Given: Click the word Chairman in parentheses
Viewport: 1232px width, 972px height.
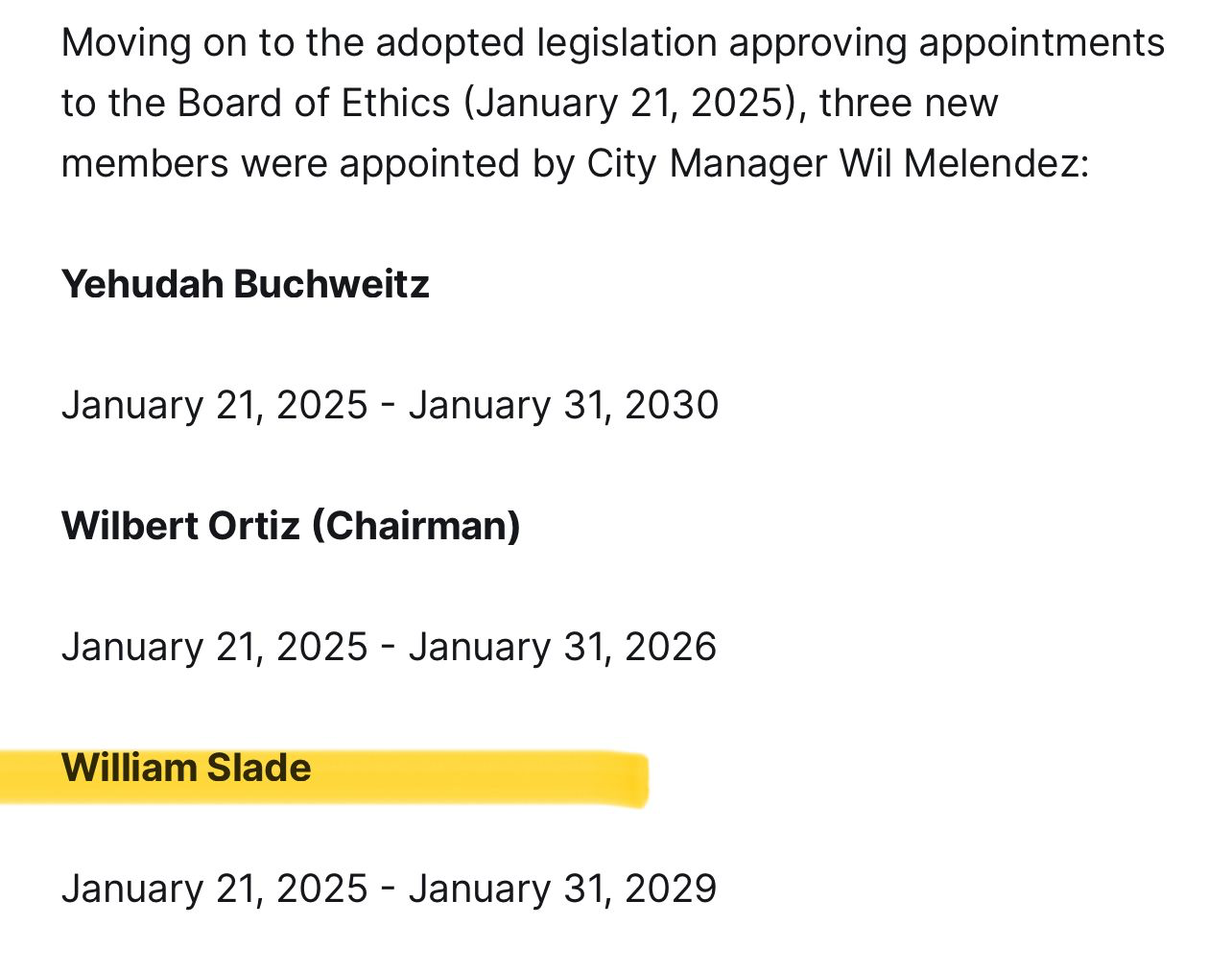Looking at the screenshot, I should [x=415, y=526].
